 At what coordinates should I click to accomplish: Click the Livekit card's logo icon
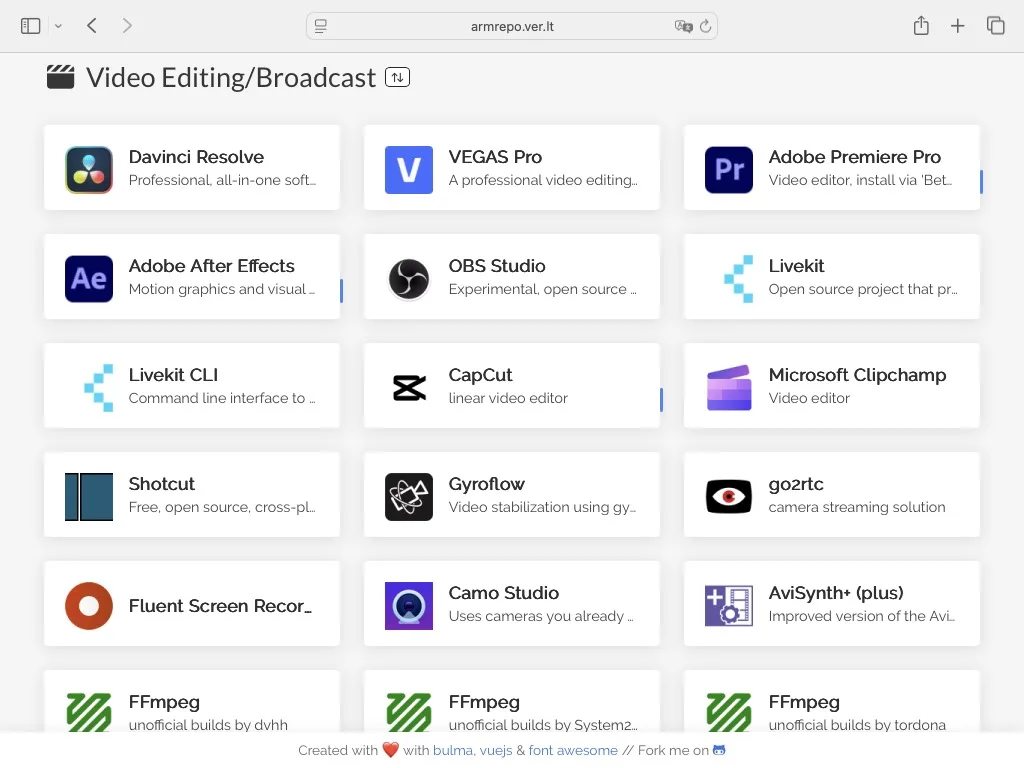click(x=739, y=279)
